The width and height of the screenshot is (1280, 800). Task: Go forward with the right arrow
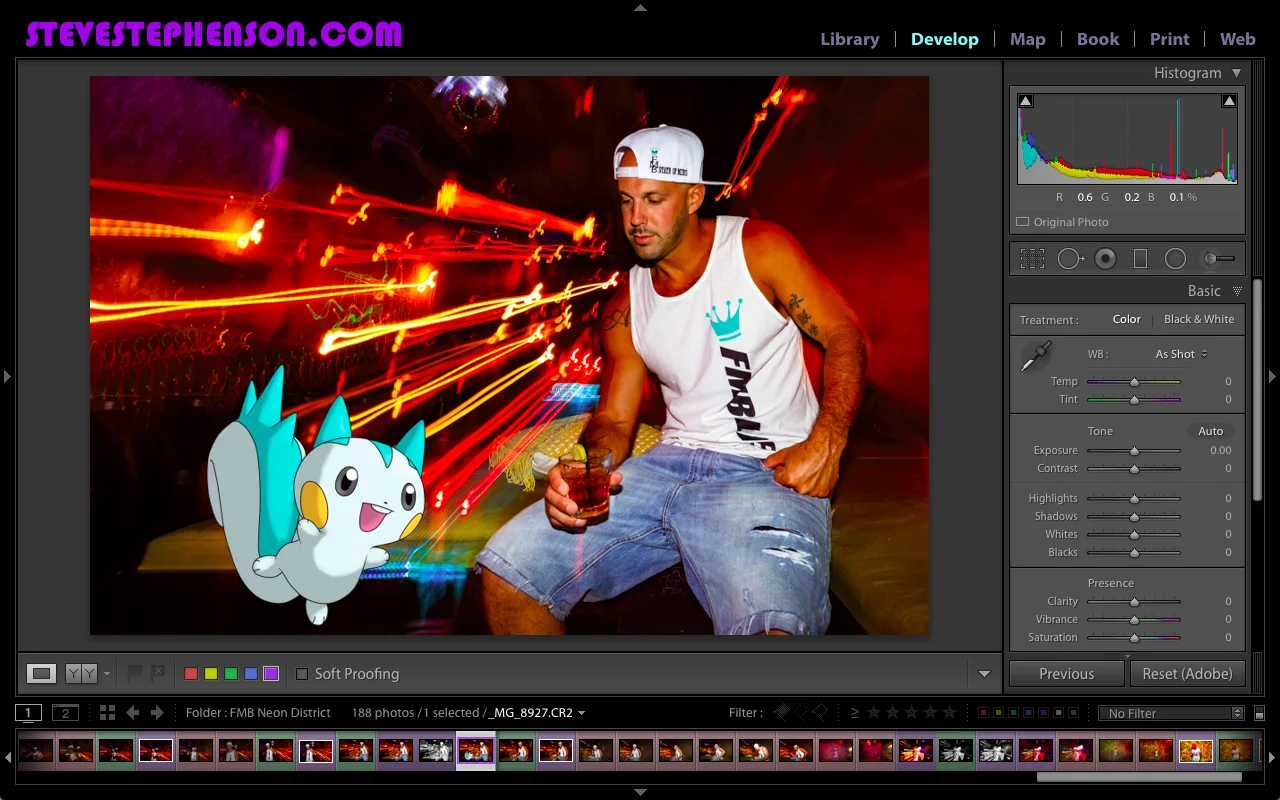pyautogui.click(x=157, y=713)
